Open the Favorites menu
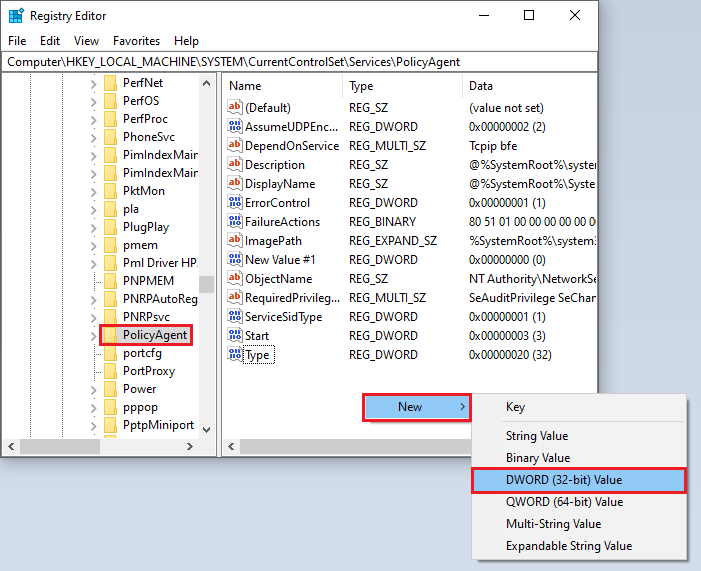This screenshot has width=701, height=571. click(x=136, y=41)
